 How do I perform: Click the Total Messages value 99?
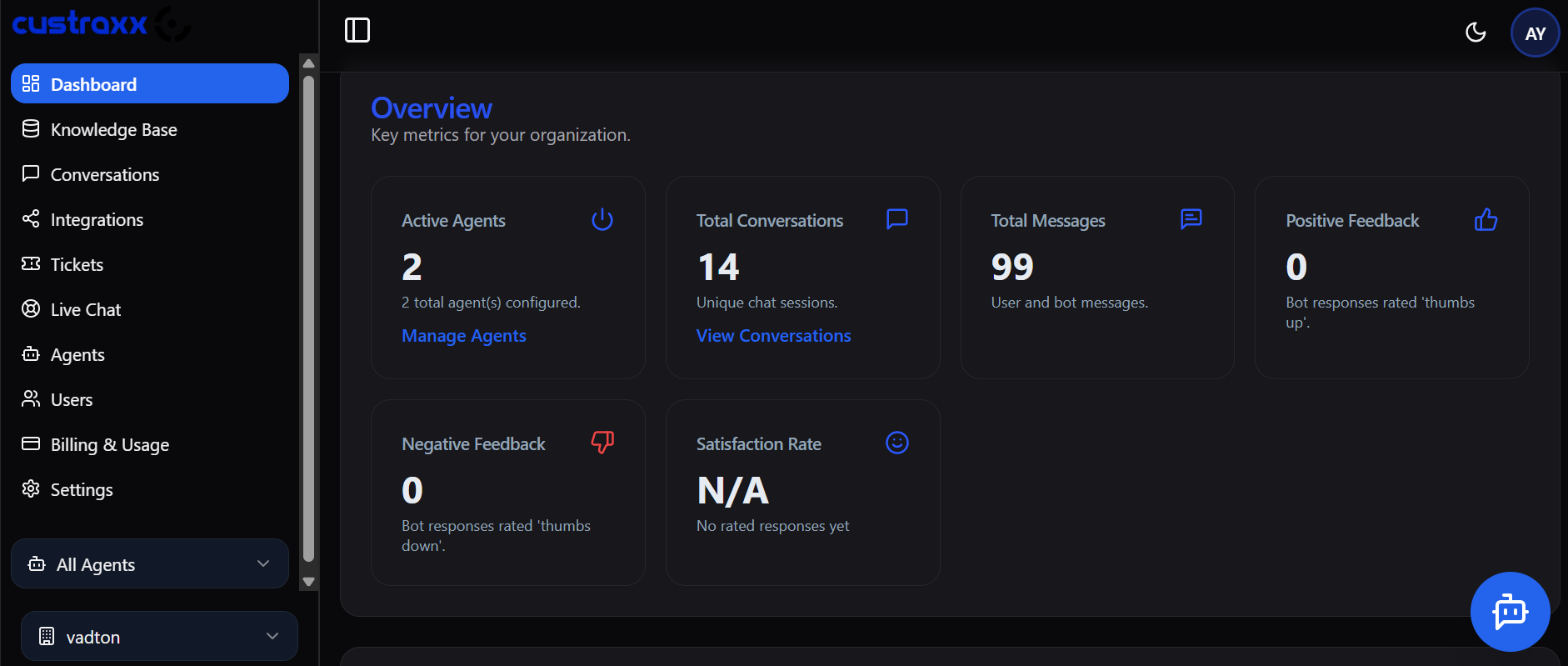[x=1012, y=267]
